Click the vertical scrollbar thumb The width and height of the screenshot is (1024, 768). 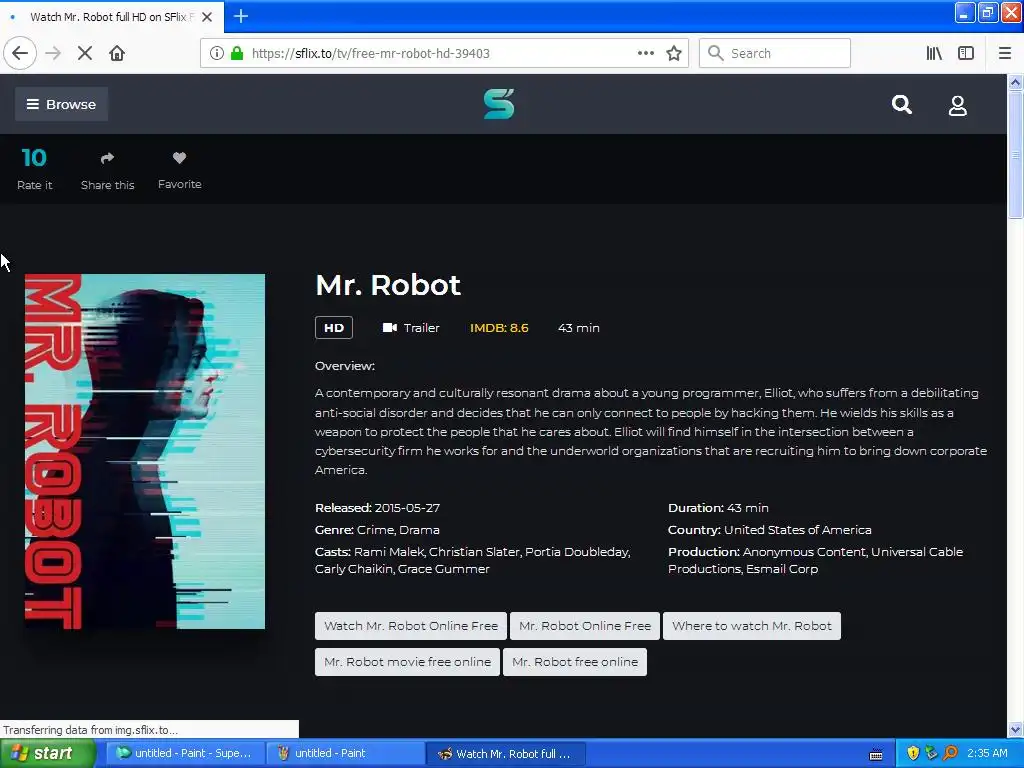coord(1015,155)
